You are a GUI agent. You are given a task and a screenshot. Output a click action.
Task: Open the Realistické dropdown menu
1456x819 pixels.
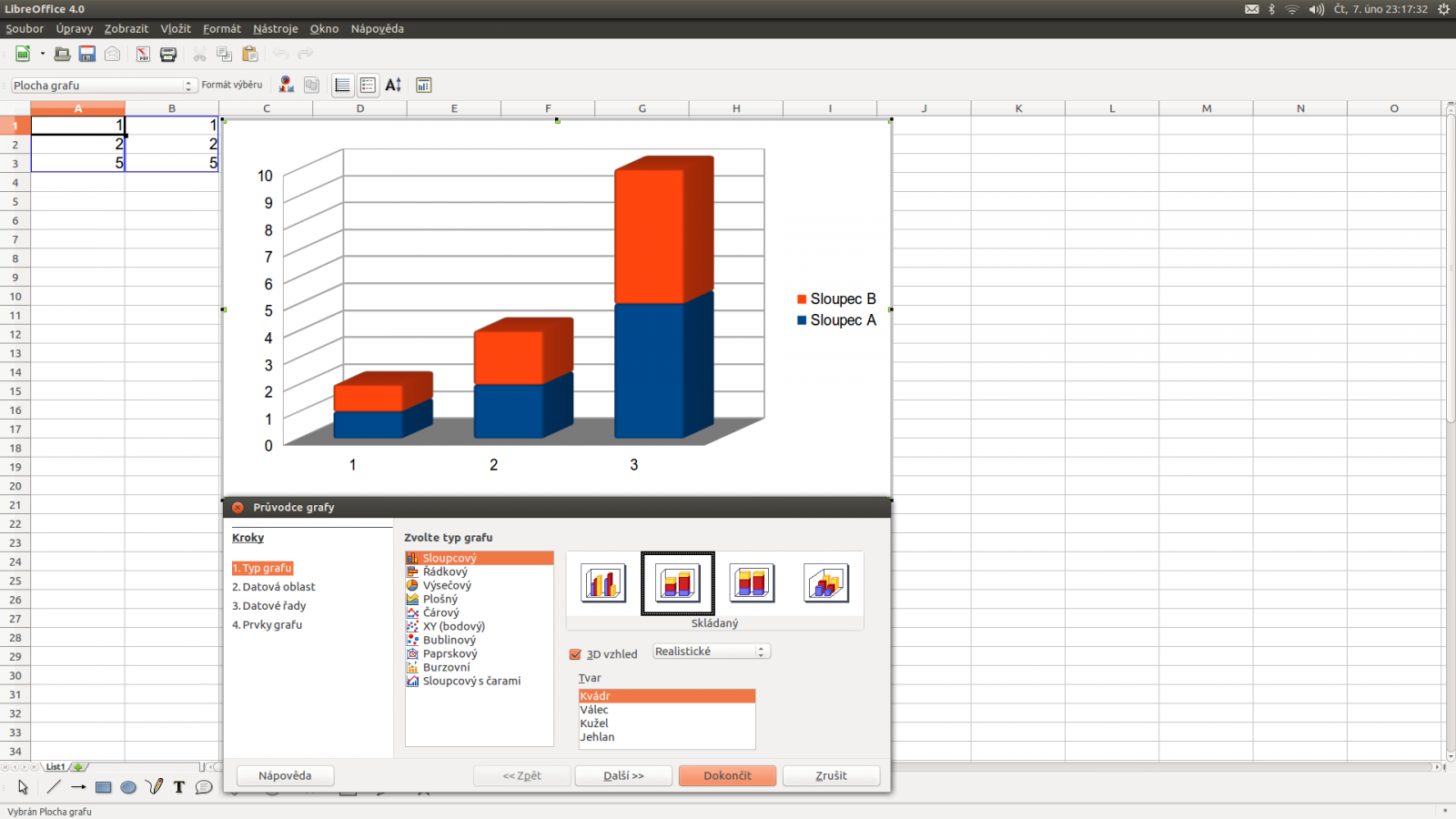point(762,651)
